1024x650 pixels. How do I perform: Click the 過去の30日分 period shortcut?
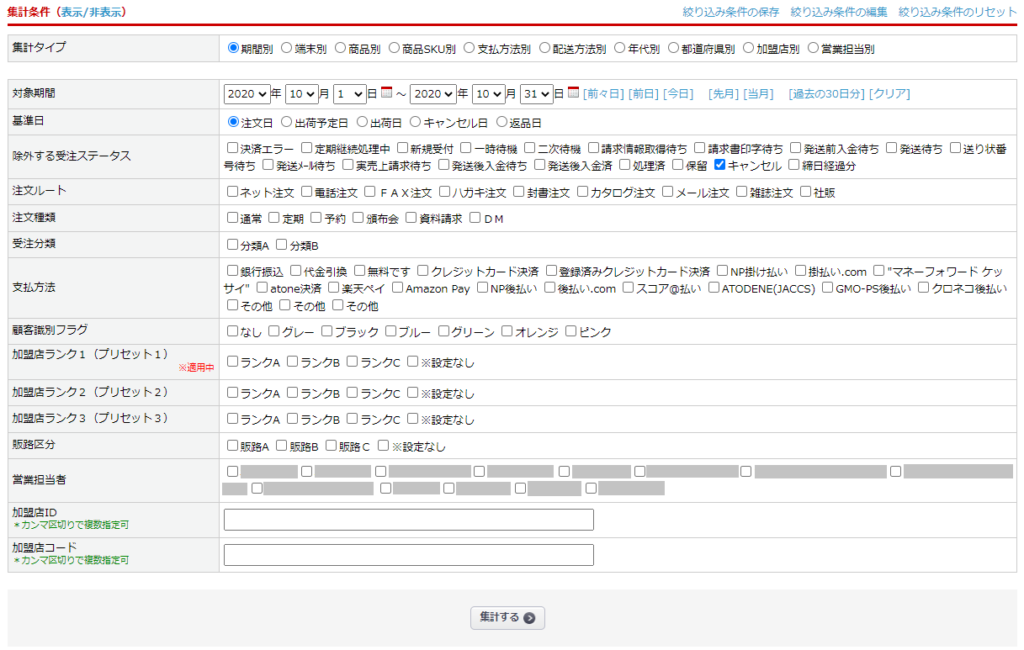tap(825, 94)
